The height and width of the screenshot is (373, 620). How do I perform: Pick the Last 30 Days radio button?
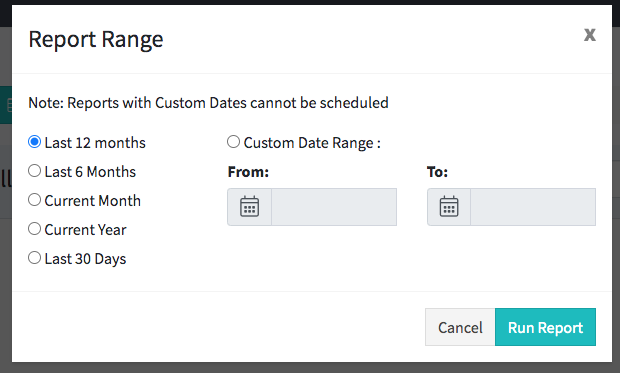34,258
